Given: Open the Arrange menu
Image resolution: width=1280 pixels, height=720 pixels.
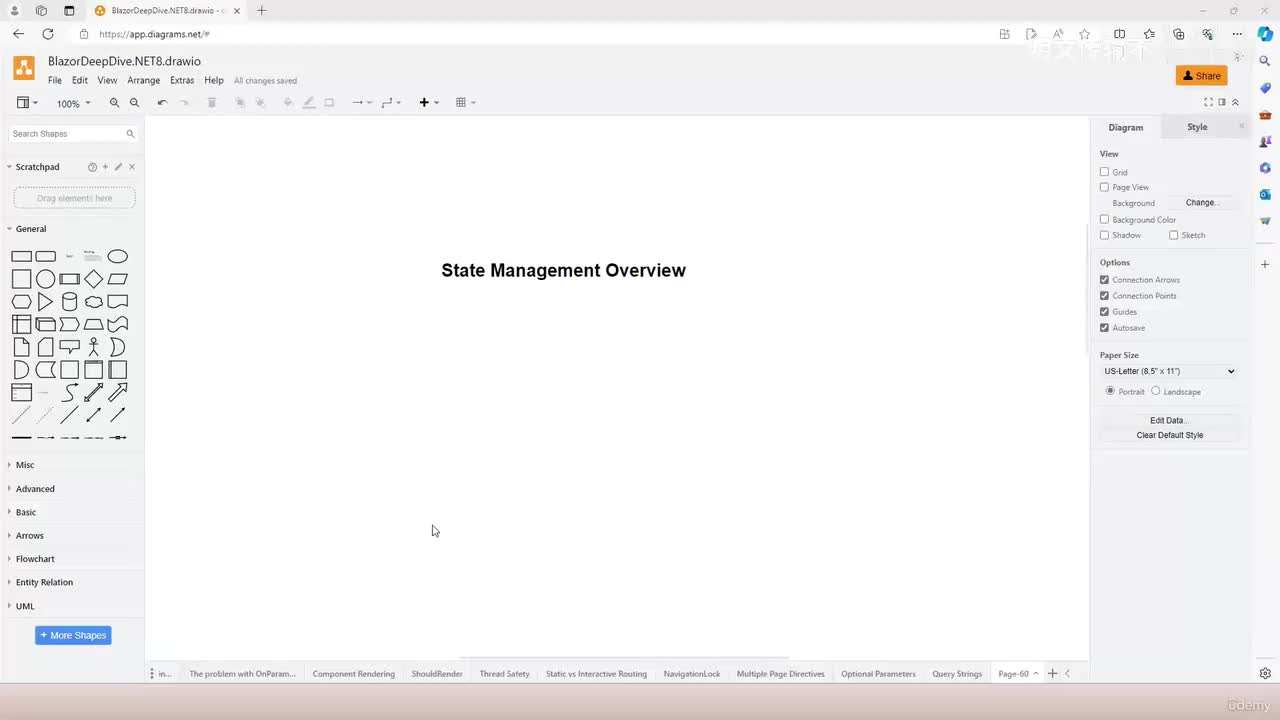Looking at the screenshot, I should pyautogui.click(x=144, y=80).
